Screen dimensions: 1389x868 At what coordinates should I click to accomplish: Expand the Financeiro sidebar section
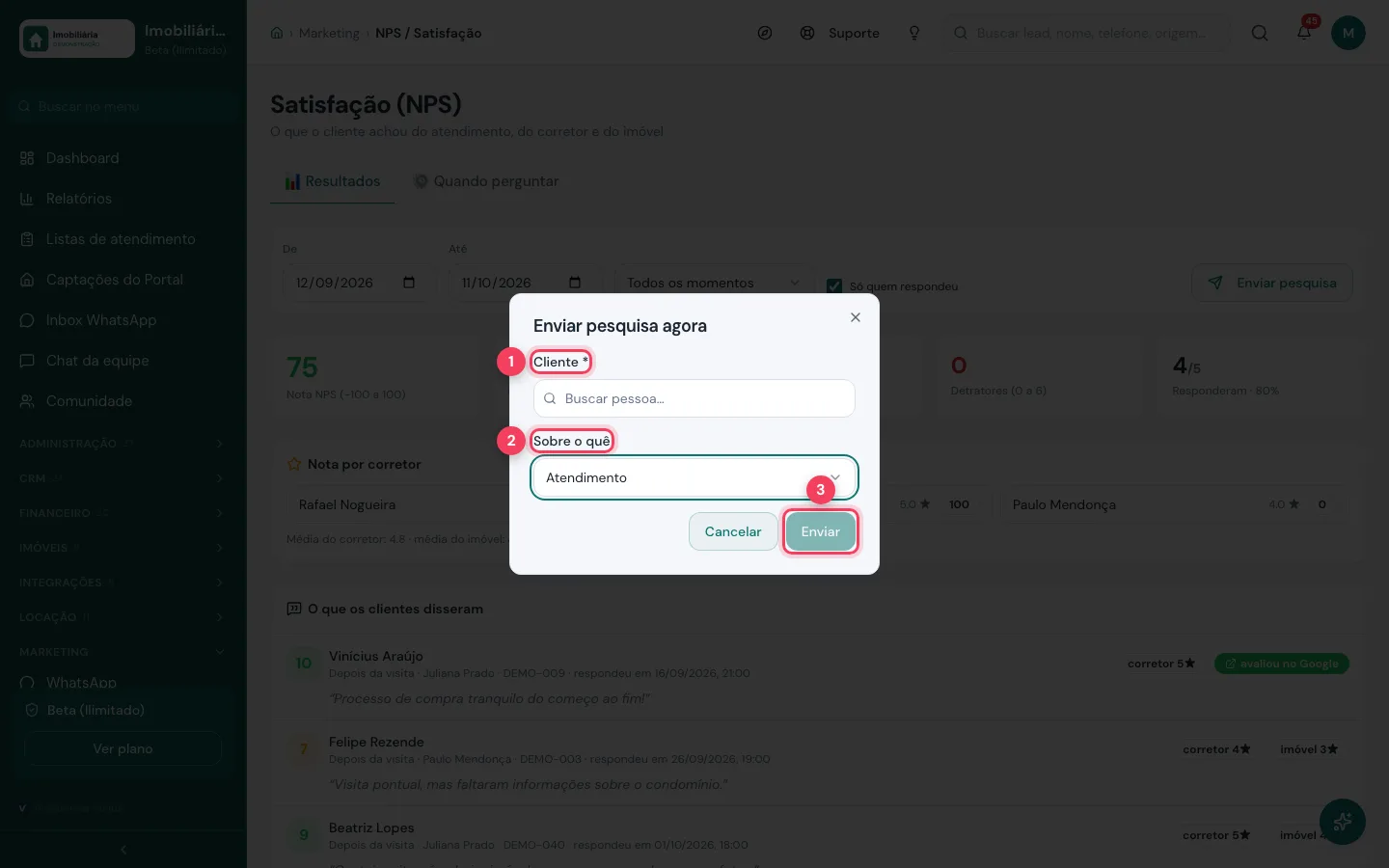(x=123, y=513)
